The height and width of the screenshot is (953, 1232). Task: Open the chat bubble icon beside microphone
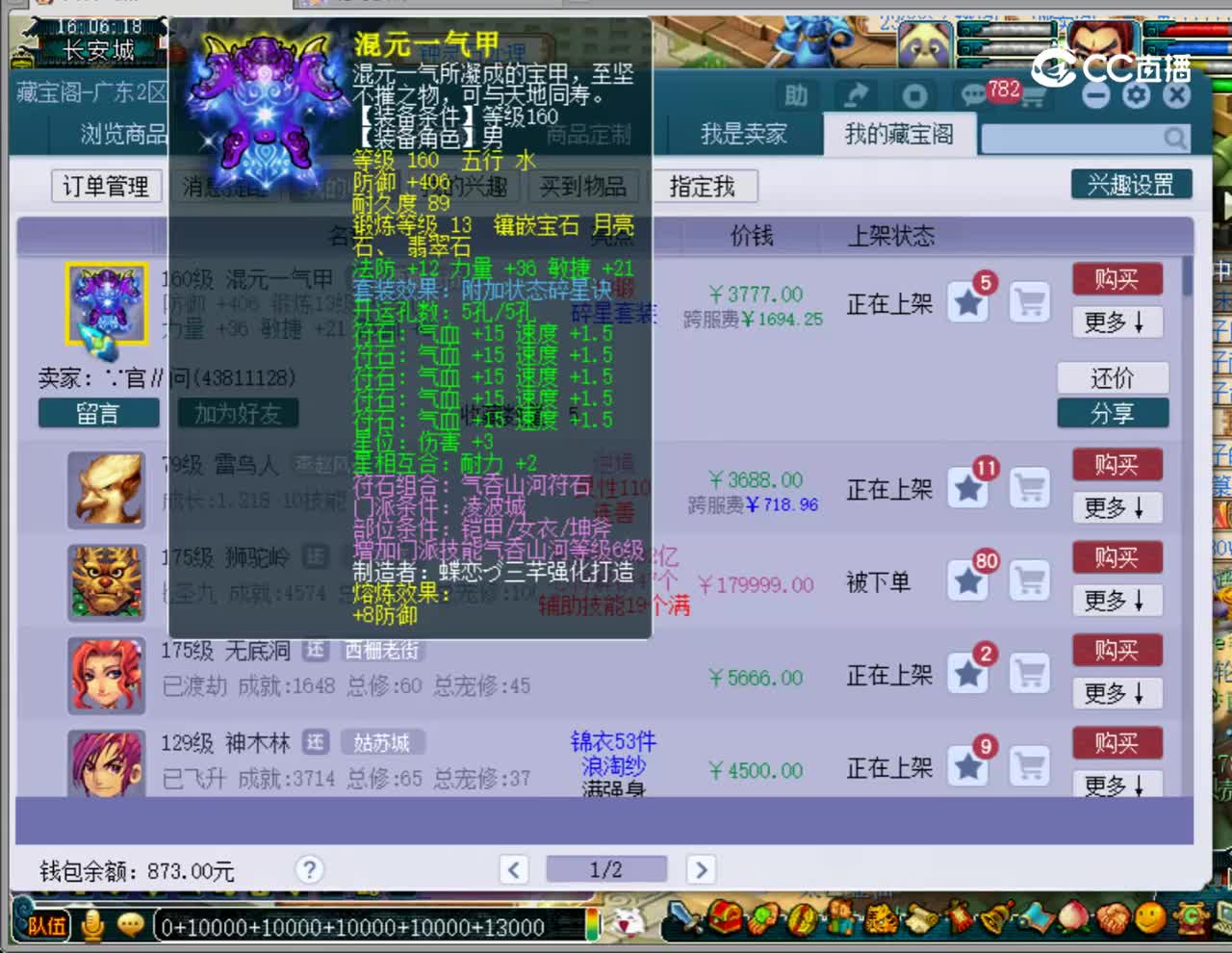point(130,926)
